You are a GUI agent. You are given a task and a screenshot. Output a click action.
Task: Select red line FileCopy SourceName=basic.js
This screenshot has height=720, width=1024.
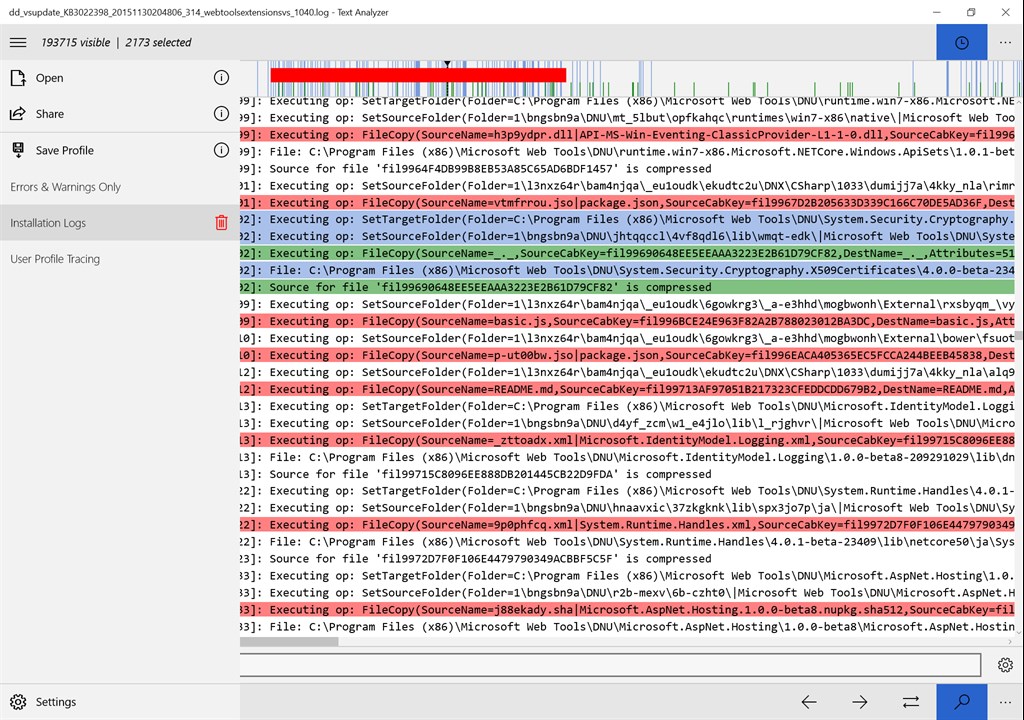coord(627,321)
